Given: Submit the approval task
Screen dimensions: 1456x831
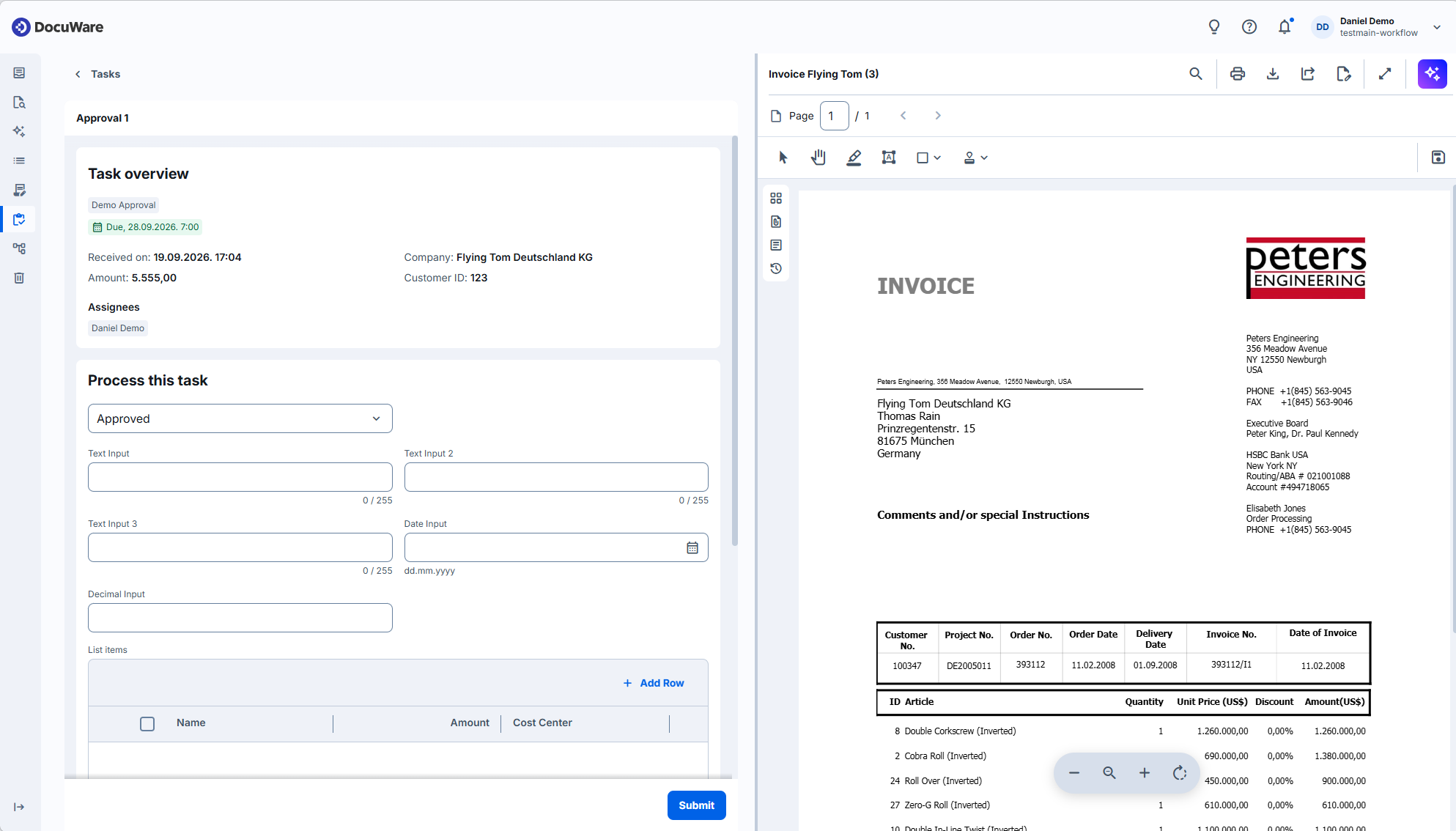Looking at the screenshot, I should 696,805.
